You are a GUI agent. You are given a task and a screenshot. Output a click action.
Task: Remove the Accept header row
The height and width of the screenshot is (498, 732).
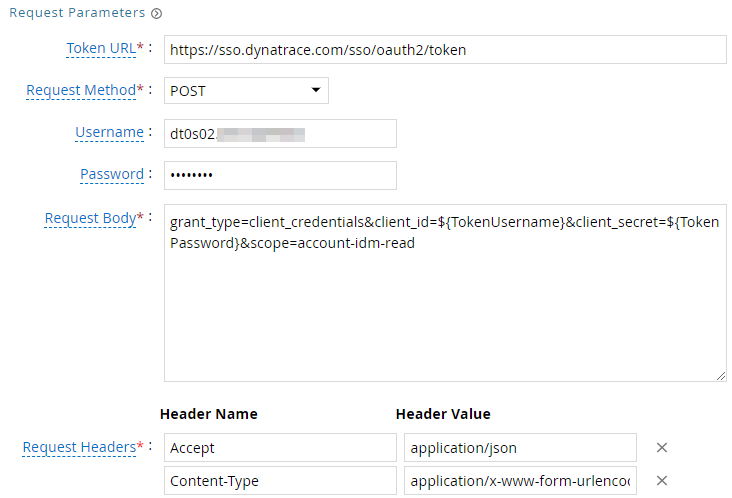662,448
